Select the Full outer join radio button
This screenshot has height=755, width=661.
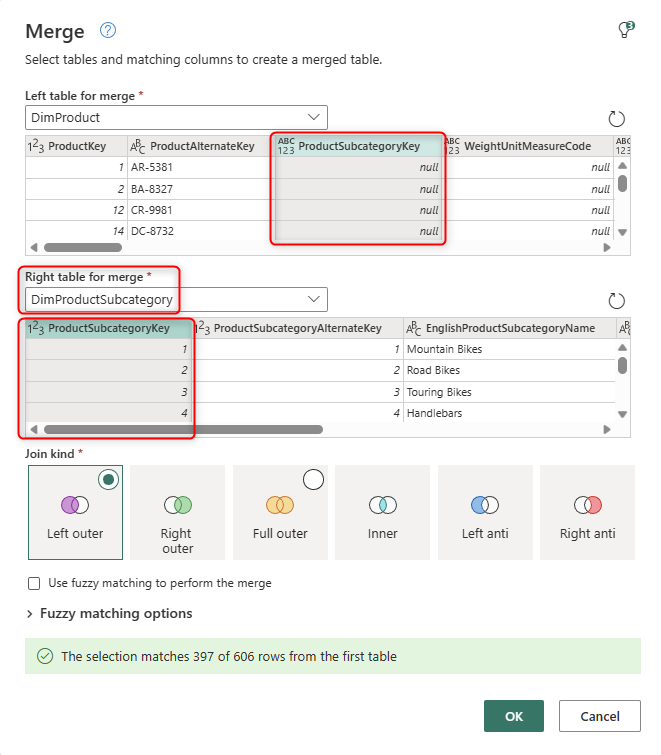tap(313, 480)
